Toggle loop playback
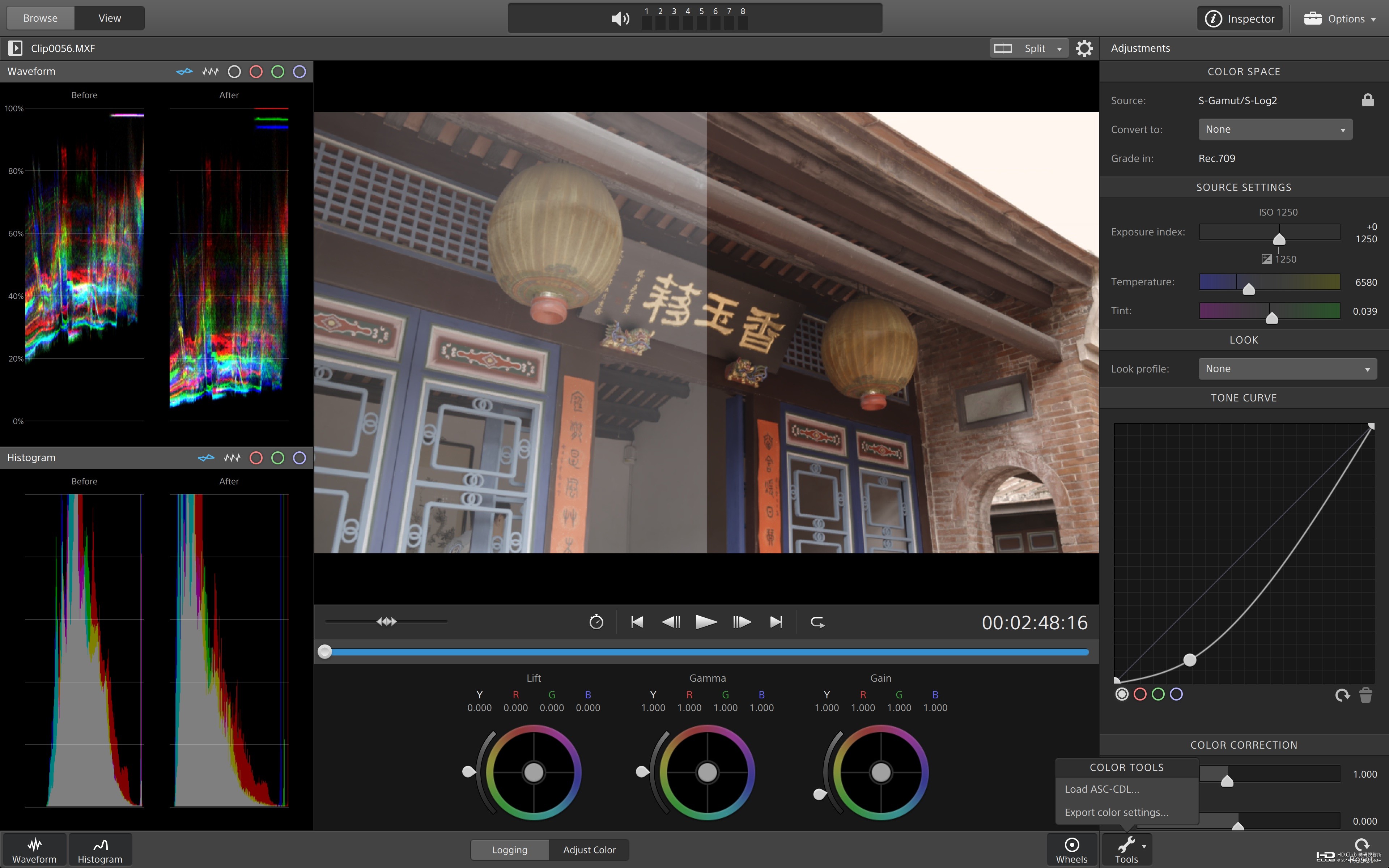This screenshot has width=1389, height=868. pos(817,622)
